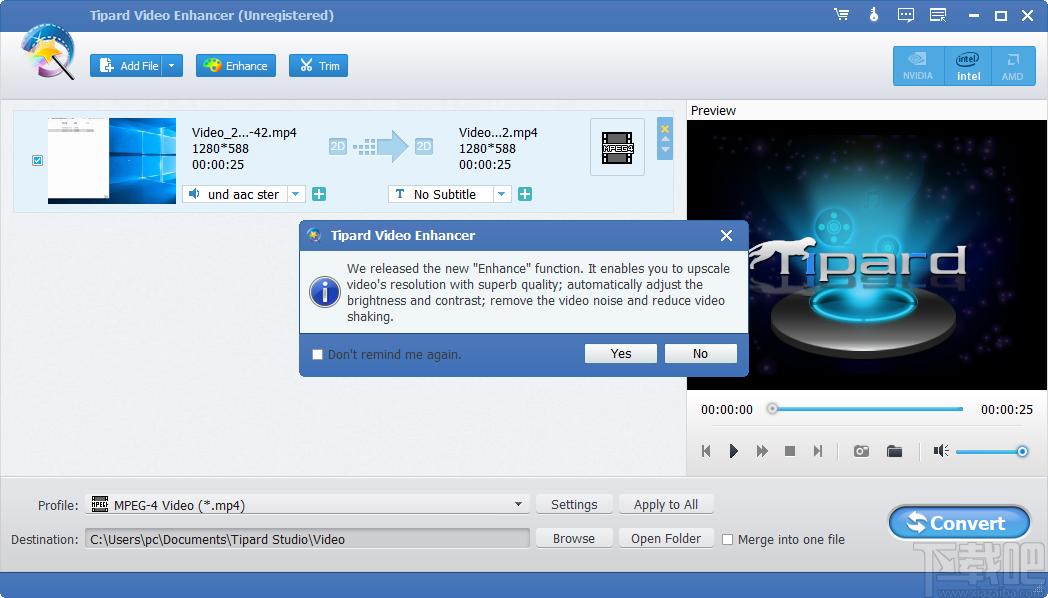Viewport: 1048px width, 598px height.
Task: Stop the preview playback
Action: click(789, 451)
